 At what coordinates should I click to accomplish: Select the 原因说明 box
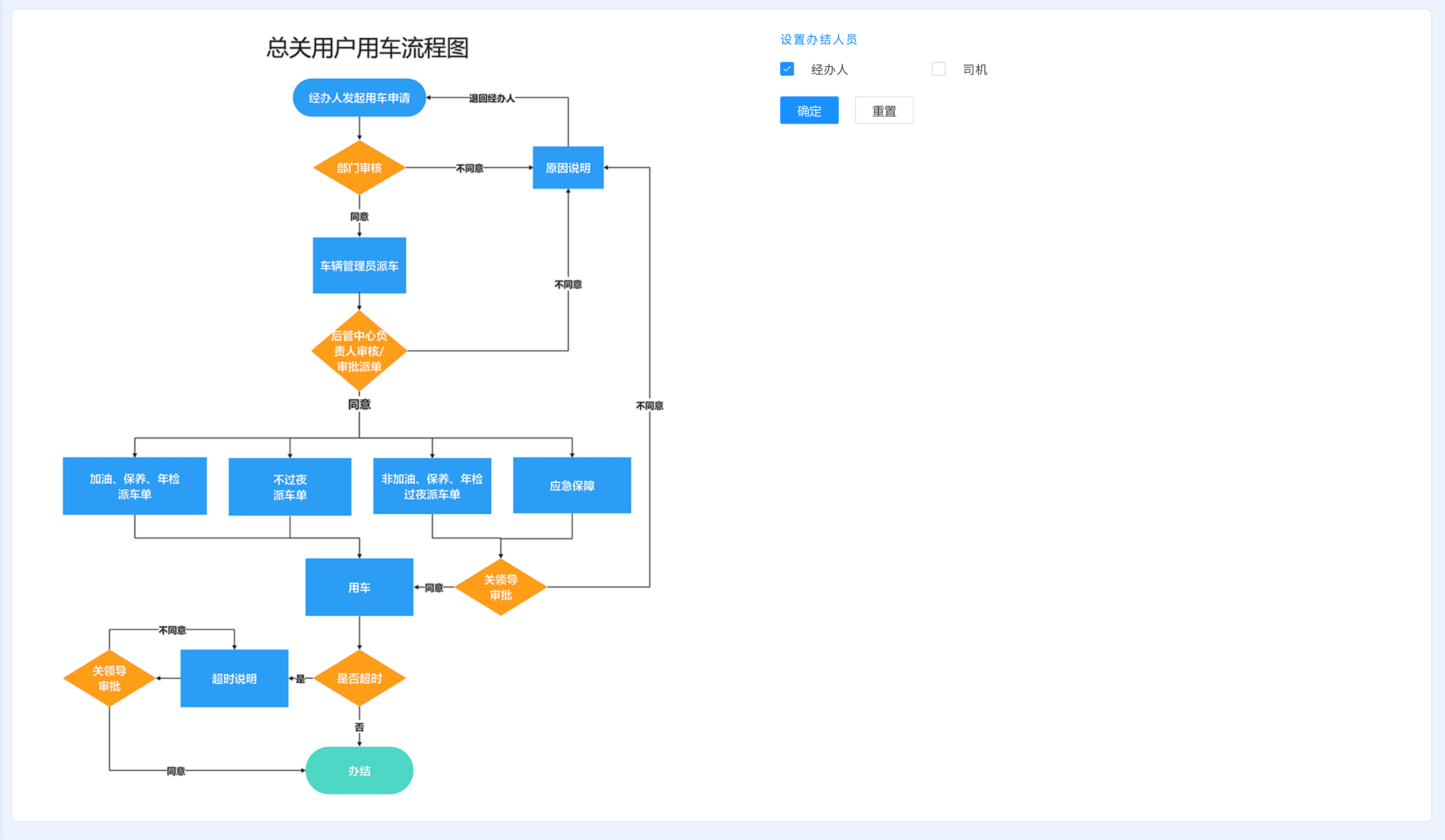567,168
